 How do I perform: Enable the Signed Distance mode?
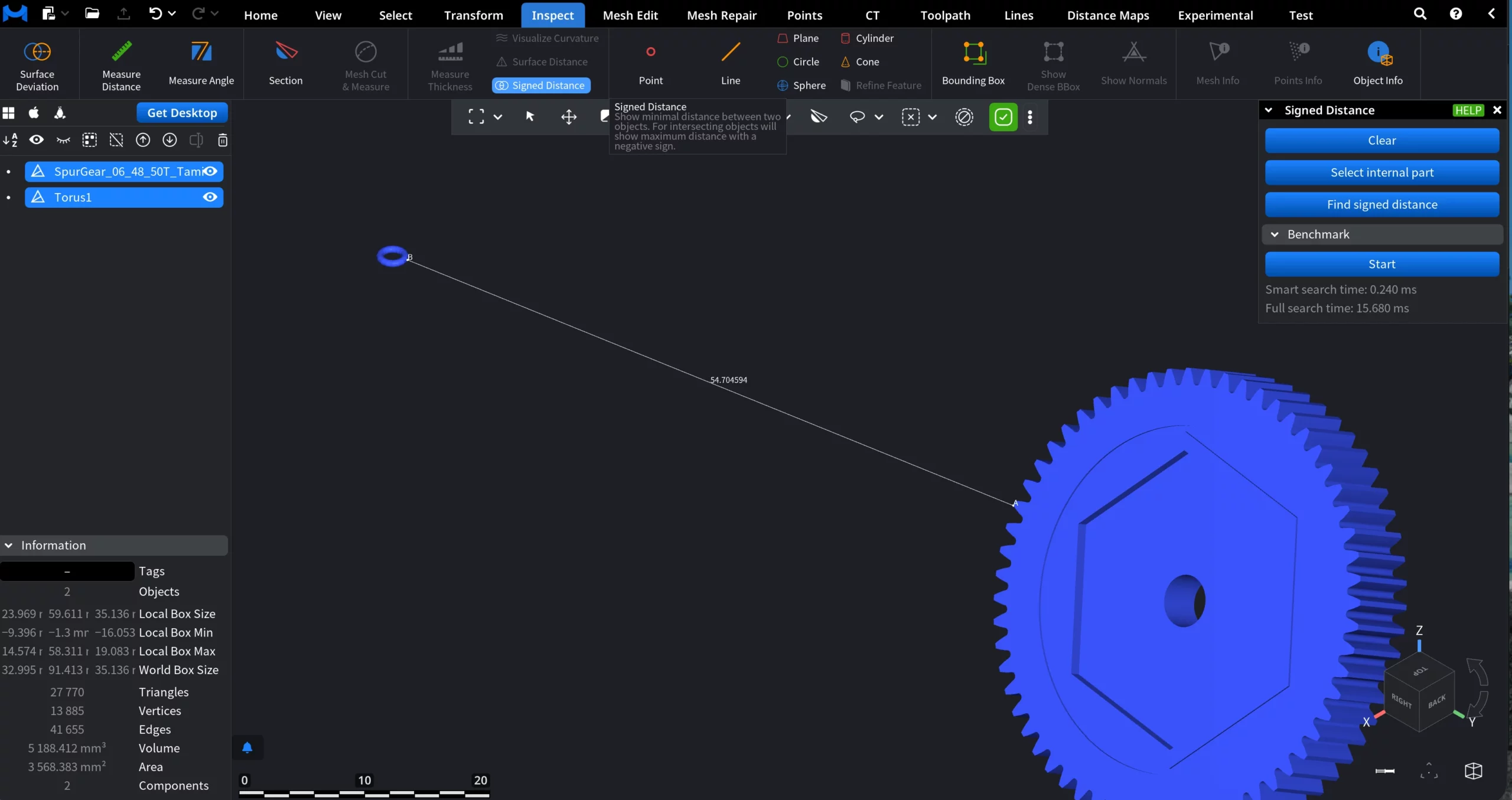point(540,85)
